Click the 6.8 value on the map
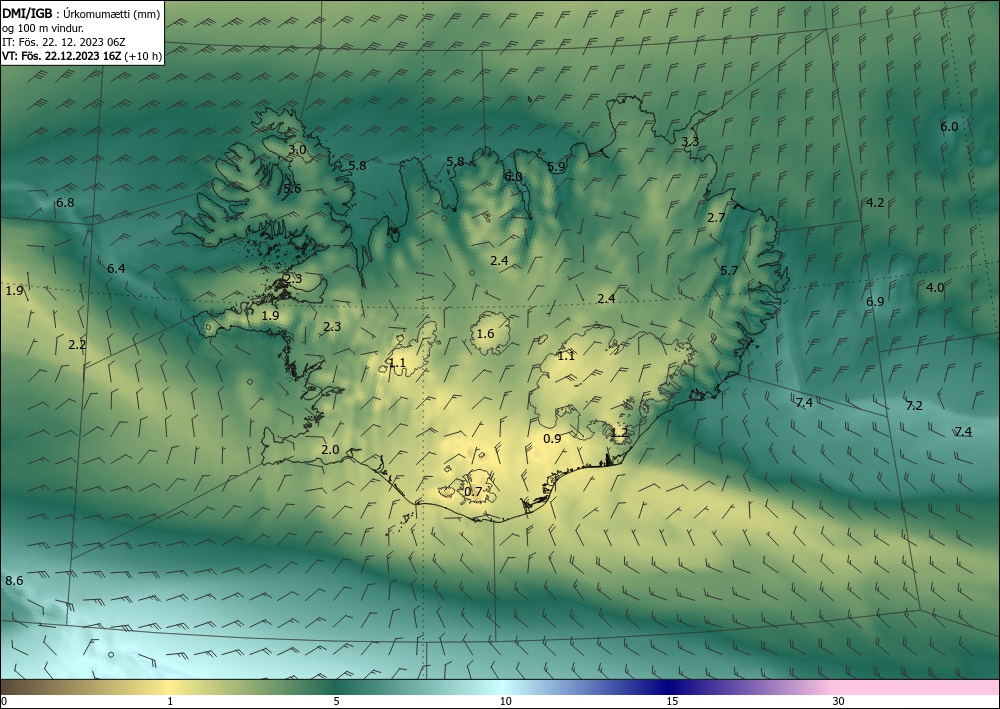 tap(65, 203)
